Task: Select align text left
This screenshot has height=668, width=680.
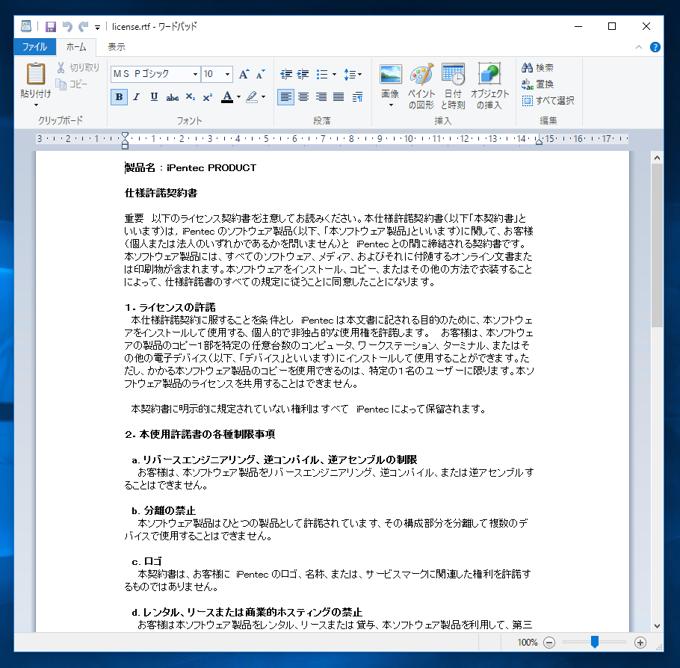Action: (285, 97)
